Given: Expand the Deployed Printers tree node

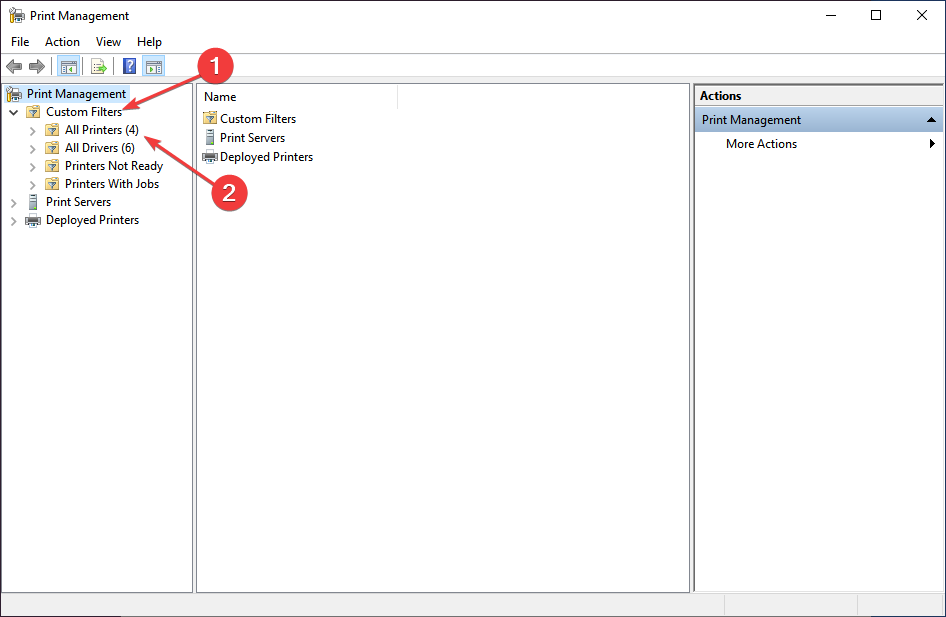Looking at the screenshot, I should pos(13,221).
